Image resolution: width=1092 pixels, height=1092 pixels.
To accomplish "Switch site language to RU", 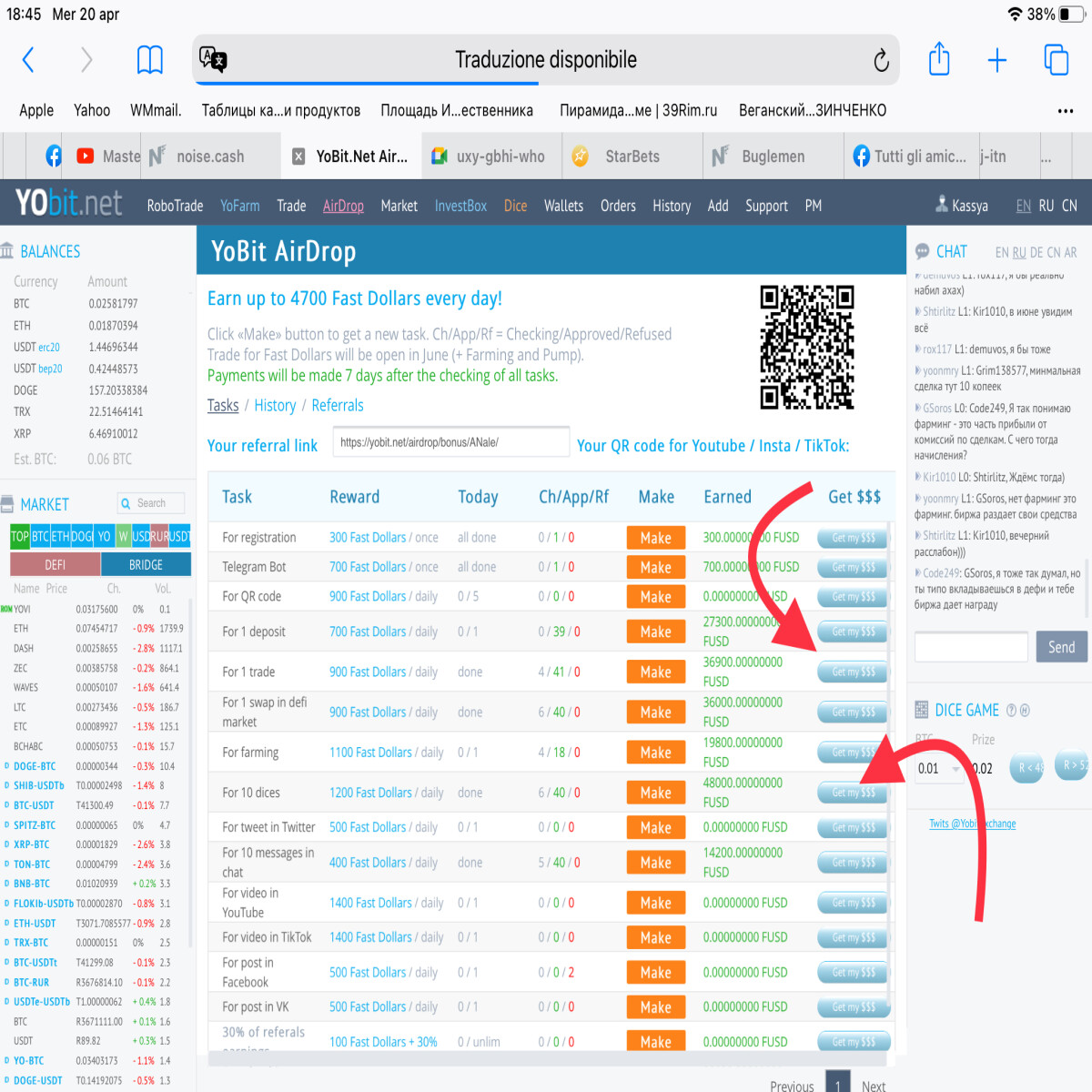I will tap(1046, 206).
